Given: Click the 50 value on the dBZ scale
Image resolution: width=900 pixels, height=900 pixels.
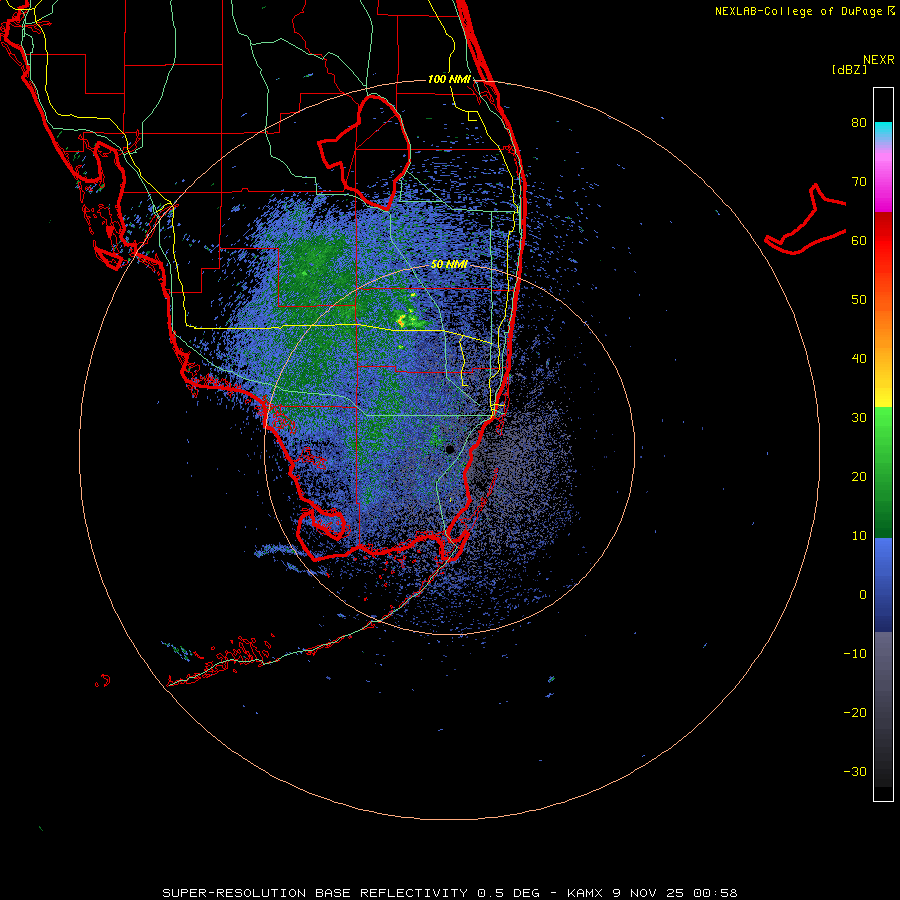Looking at the screenshot, I should (859, 300).
